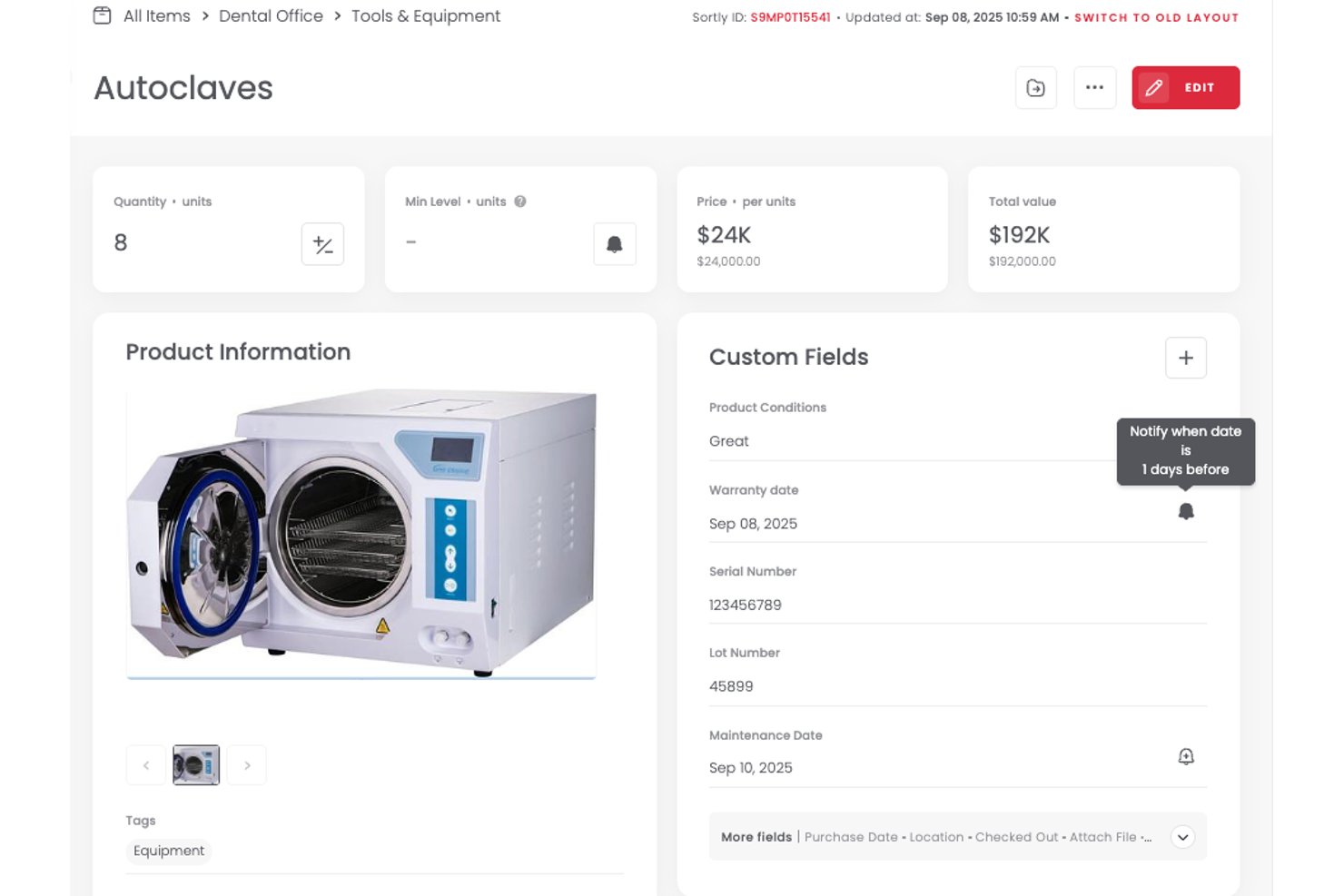Open Tools & Equipment breadcrumb
This screenshot has height=896, width=1344.
click(426, 16)
